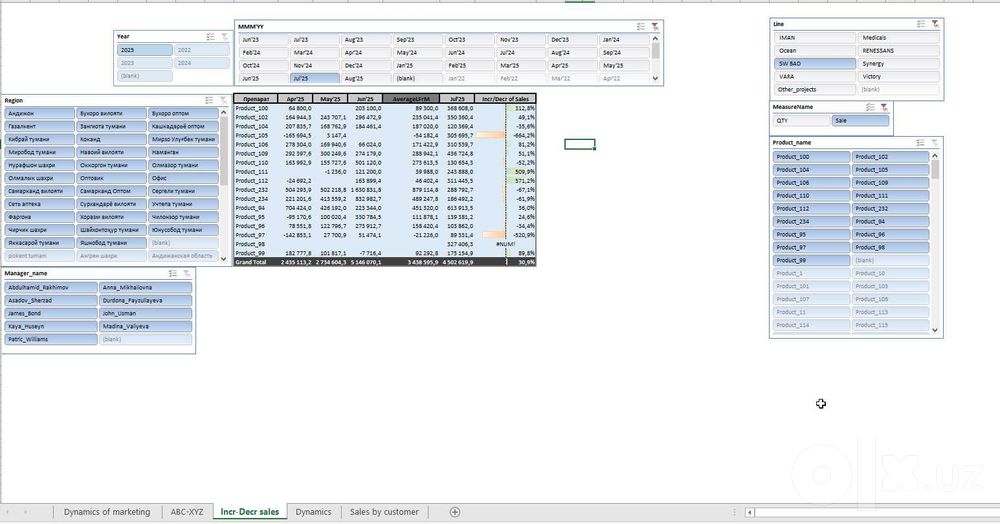Choose Коканд in the Region slicer
1000x524 pixels.
pyautogui.click(x=112, y=139)
